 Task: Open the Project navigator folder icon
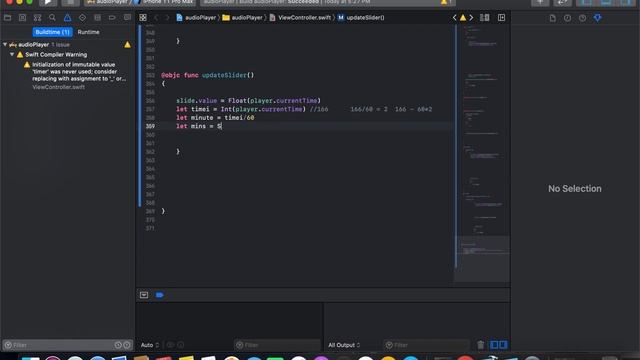pyautogui.click(x=7, y=18)
